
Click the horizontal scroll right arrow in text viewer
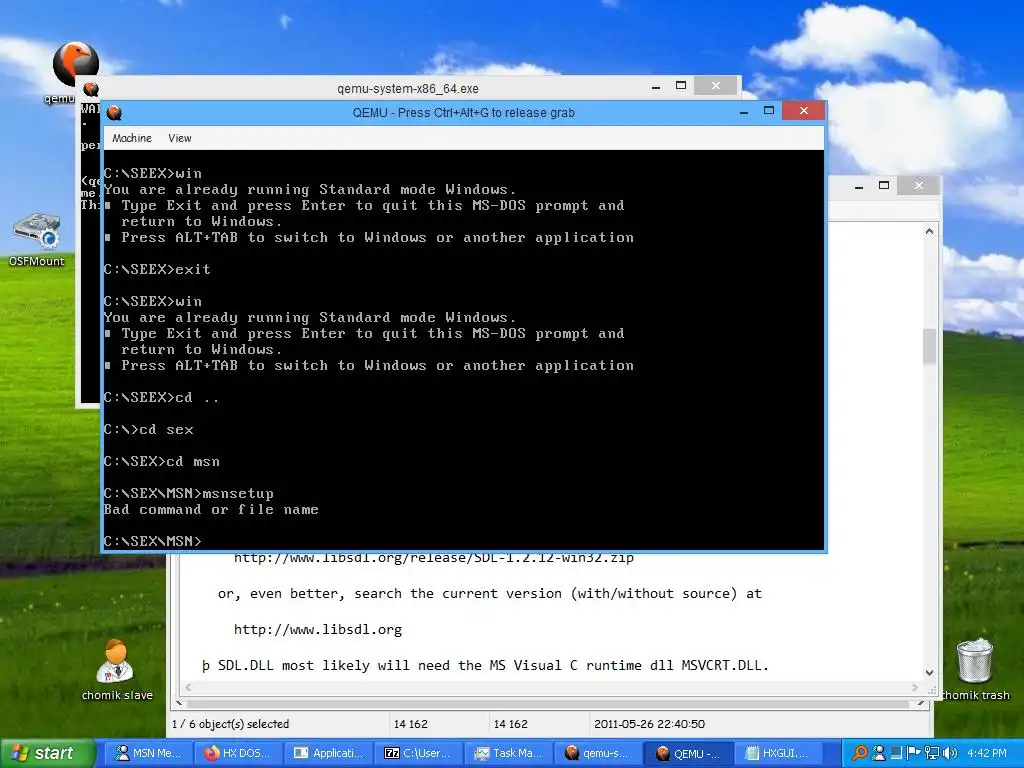click(916, 688)
